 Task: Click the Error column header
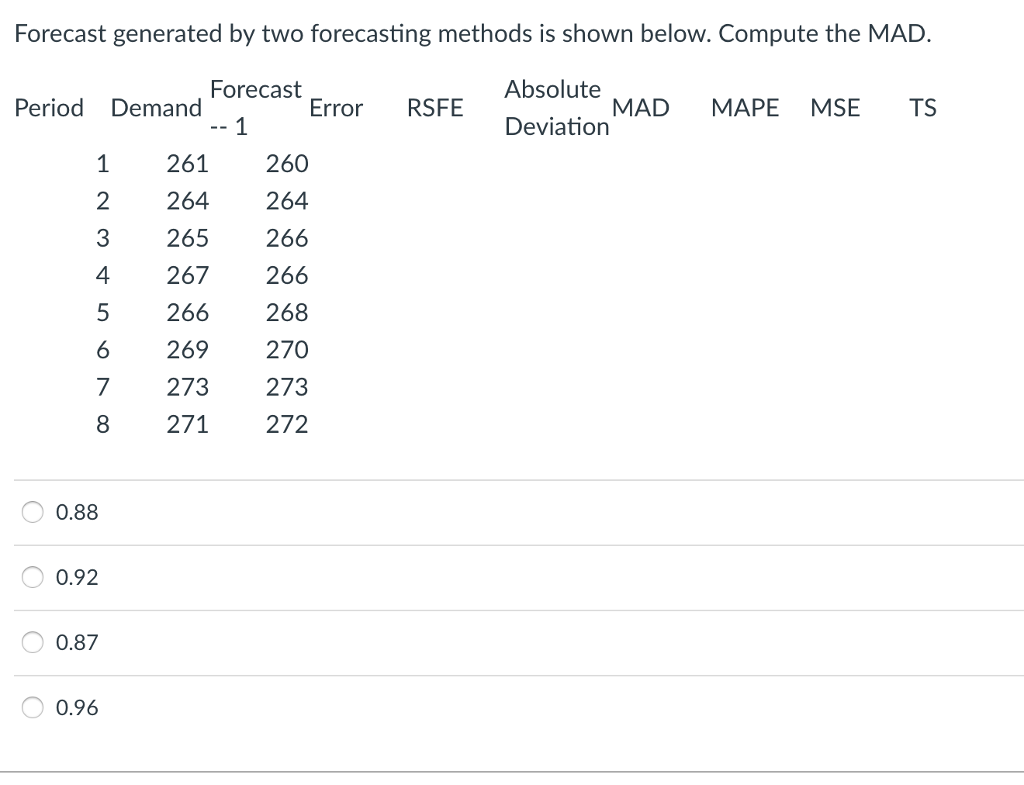pos(336,108)
